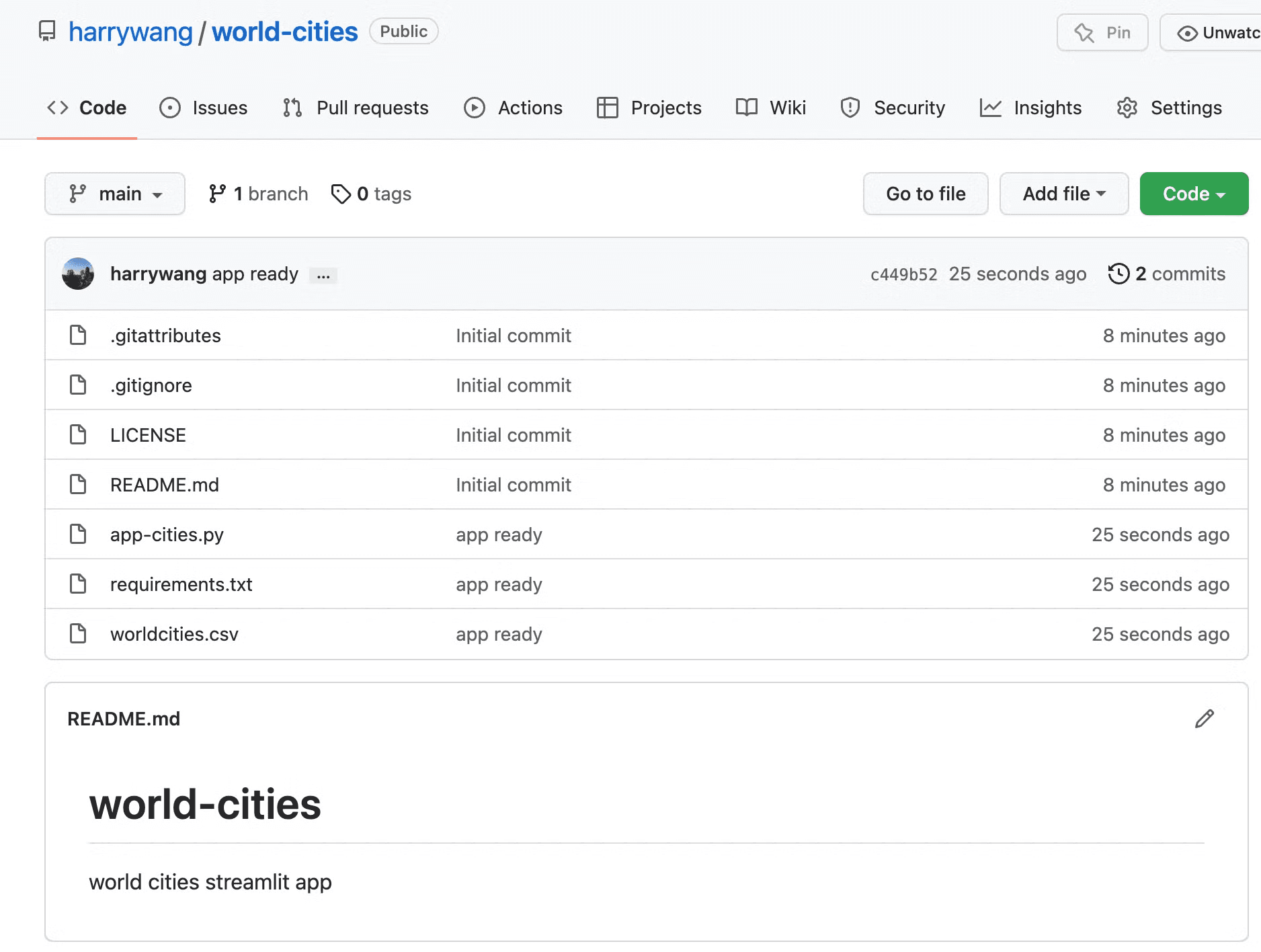Open the app-cities.py file
This screenshot has height=952, width=1261.
pos(167,534)
